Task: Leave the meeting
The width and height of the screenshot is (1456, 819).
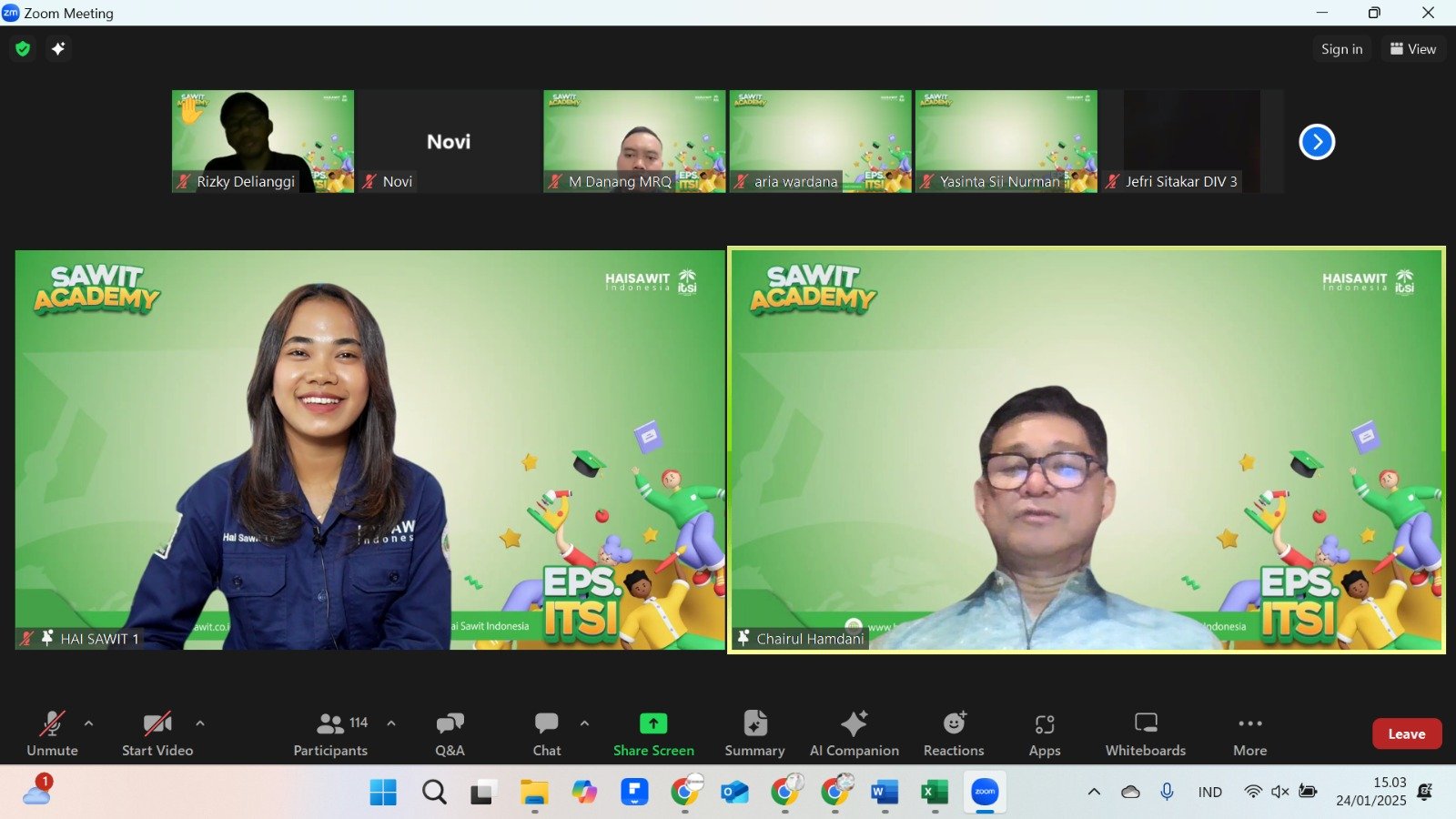Action: pyautogui.click(x=1407, y=733)
